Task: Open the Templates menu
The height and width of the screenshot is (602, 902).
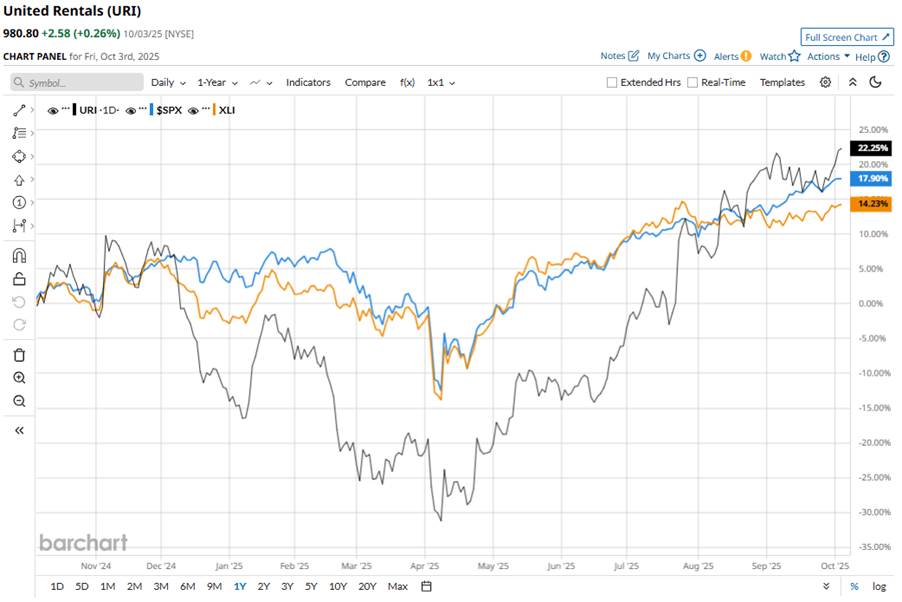Action: coord(782,82)
